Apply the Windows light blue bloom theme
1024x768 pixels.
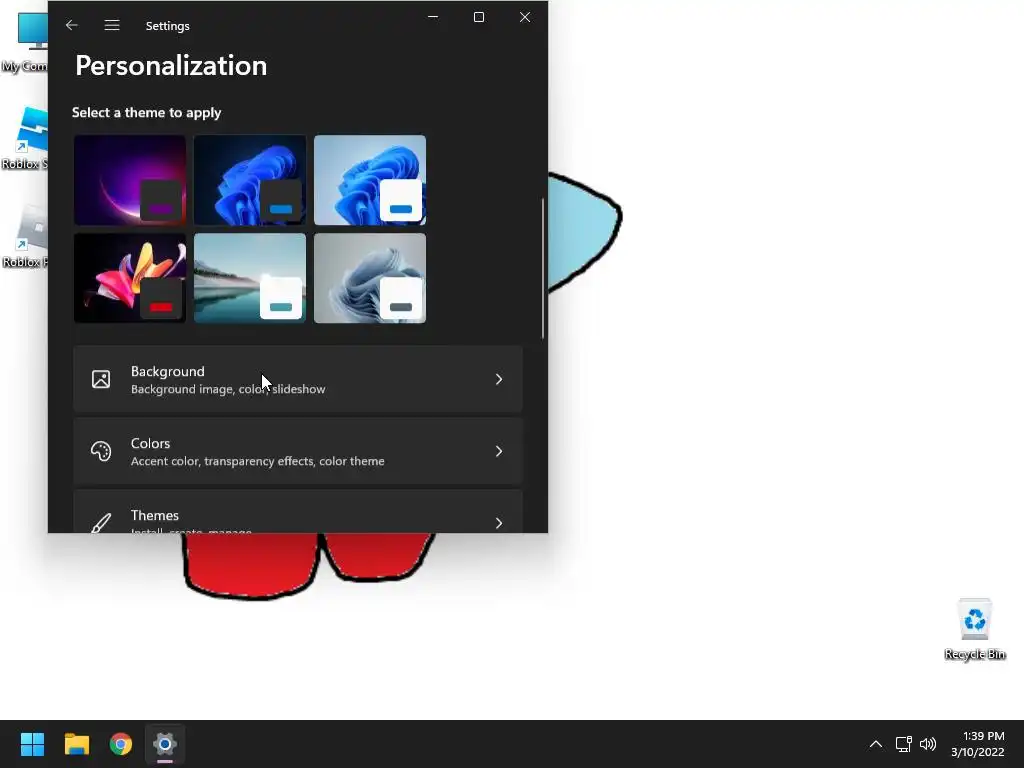coord(370,180)
